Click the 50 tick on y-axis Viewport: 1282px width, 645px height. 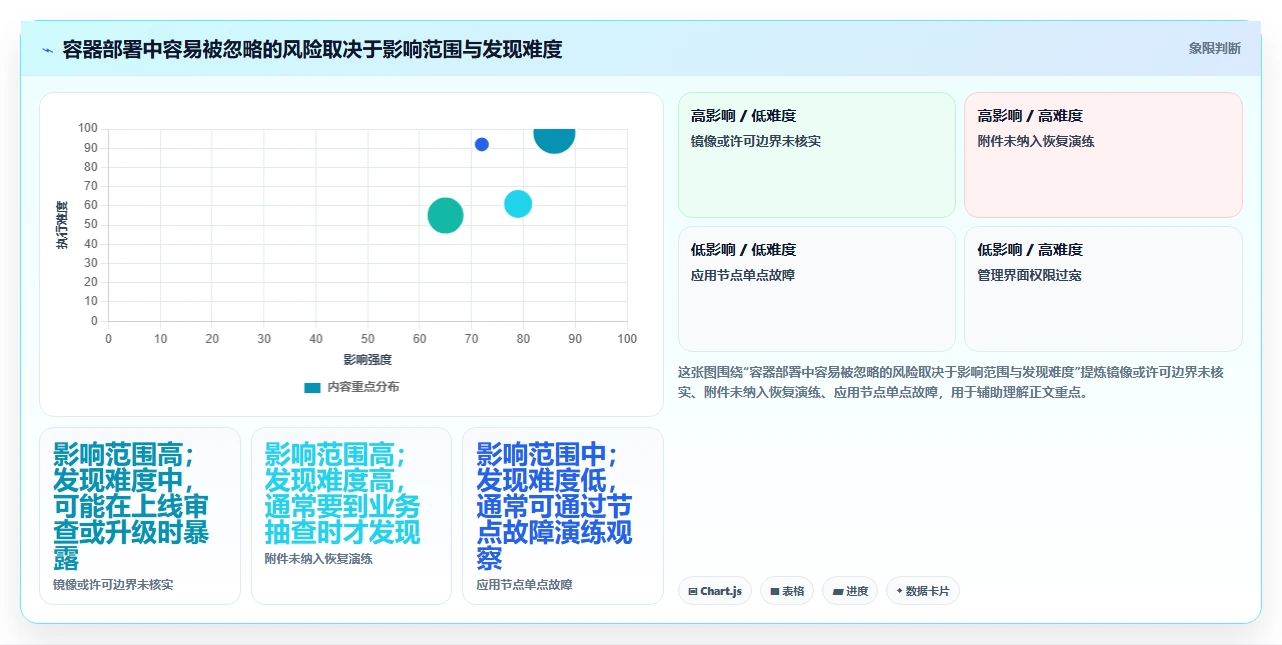click(x=91, y=225)
